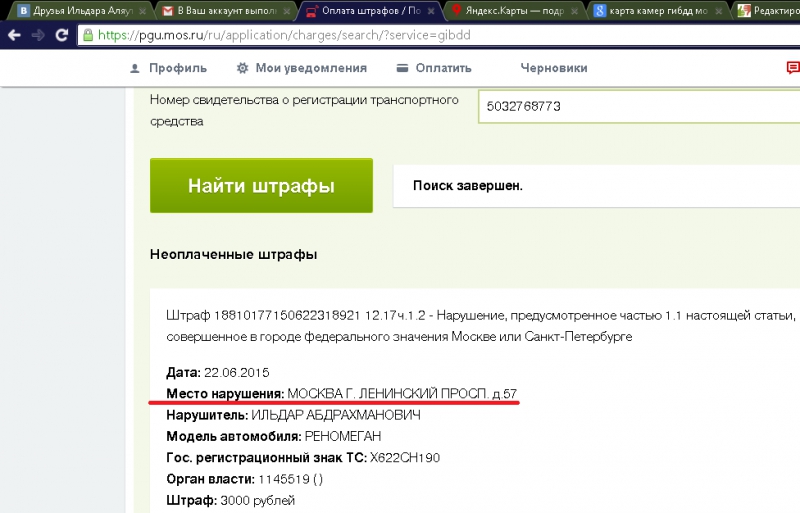This screenshot has width=800, height=513.
Task: Switch to the 'Редактиро' tab
Action: click(x=768, y=11)
